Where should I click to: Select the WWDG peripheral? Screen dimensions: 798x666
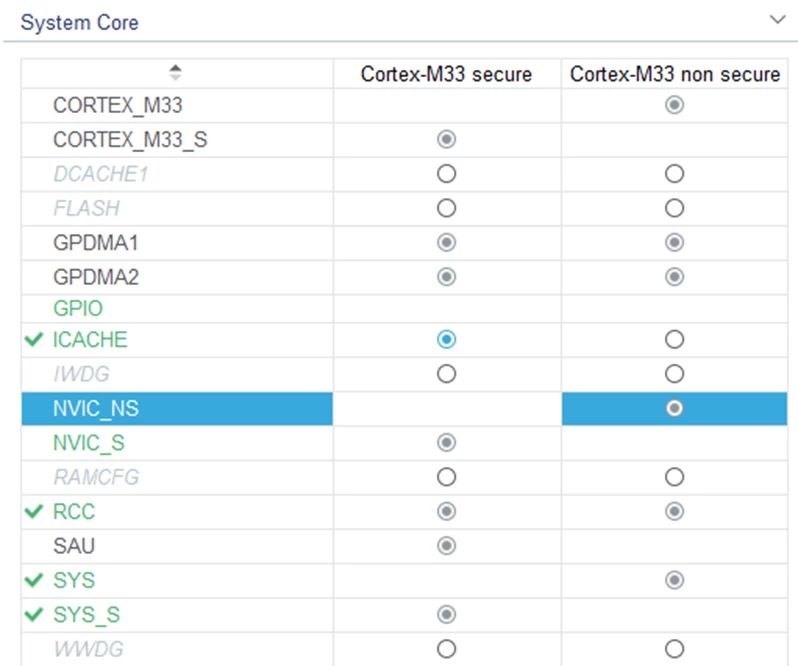89,649
